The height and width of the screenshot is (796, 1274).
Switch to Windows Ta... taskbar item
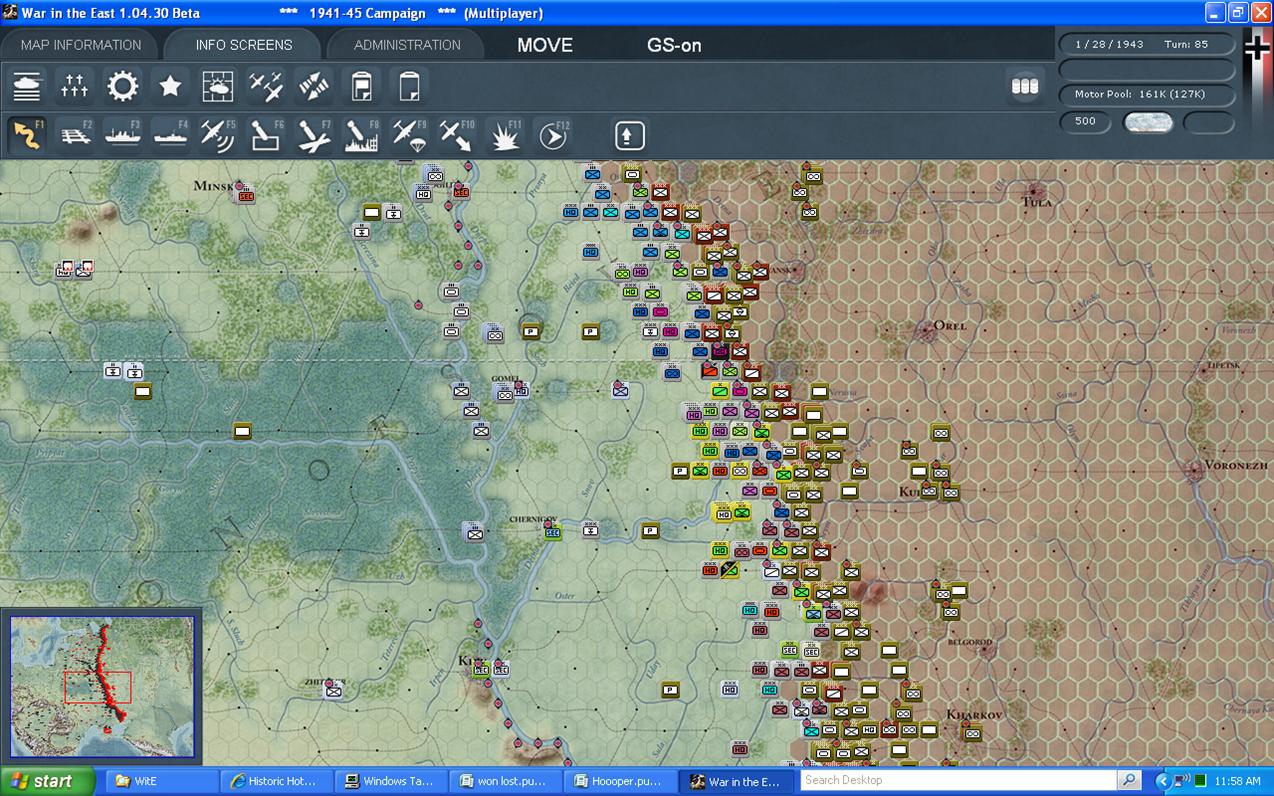point(389,781)
